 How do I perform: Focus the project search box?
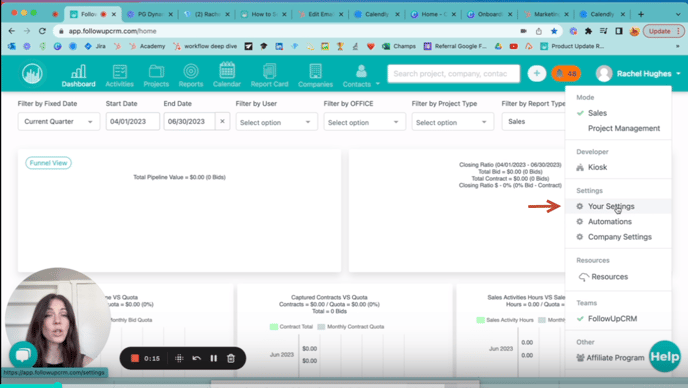pyautogui.click(x=454, y=73)
